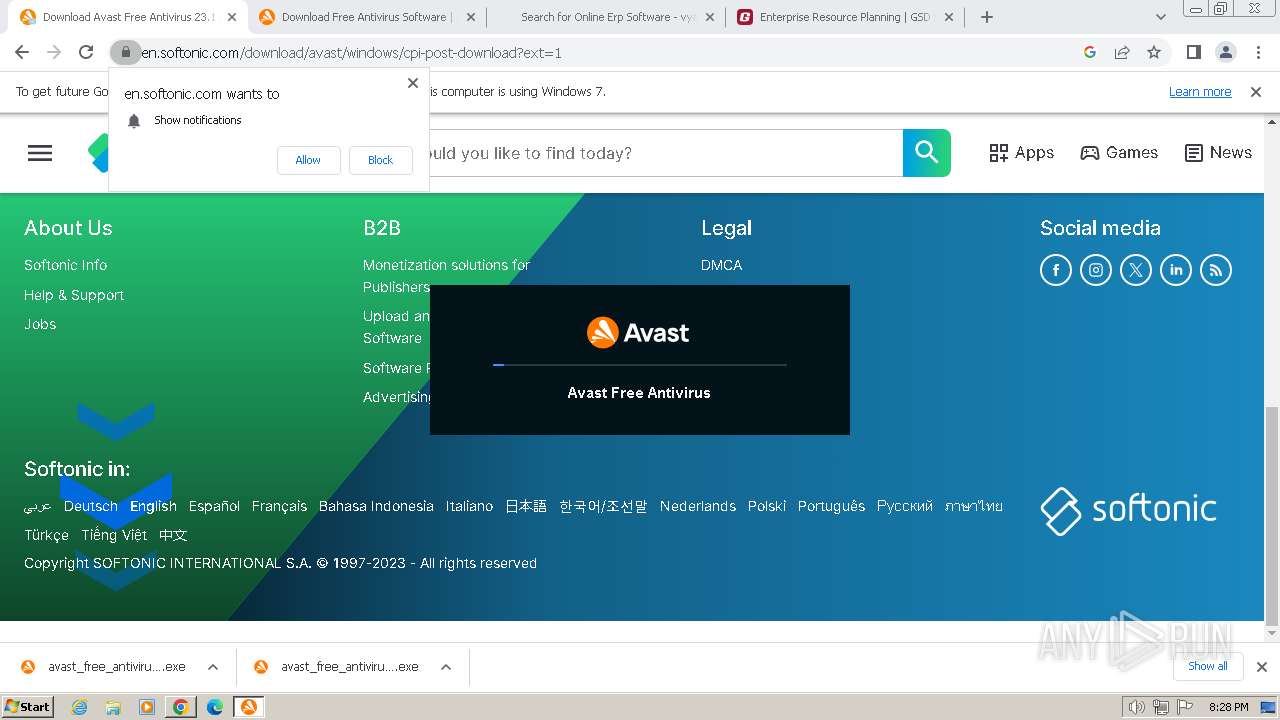Viewport: 1280px width, 720px height.
Task: Open a new browser tab
Action: [987, 17]
